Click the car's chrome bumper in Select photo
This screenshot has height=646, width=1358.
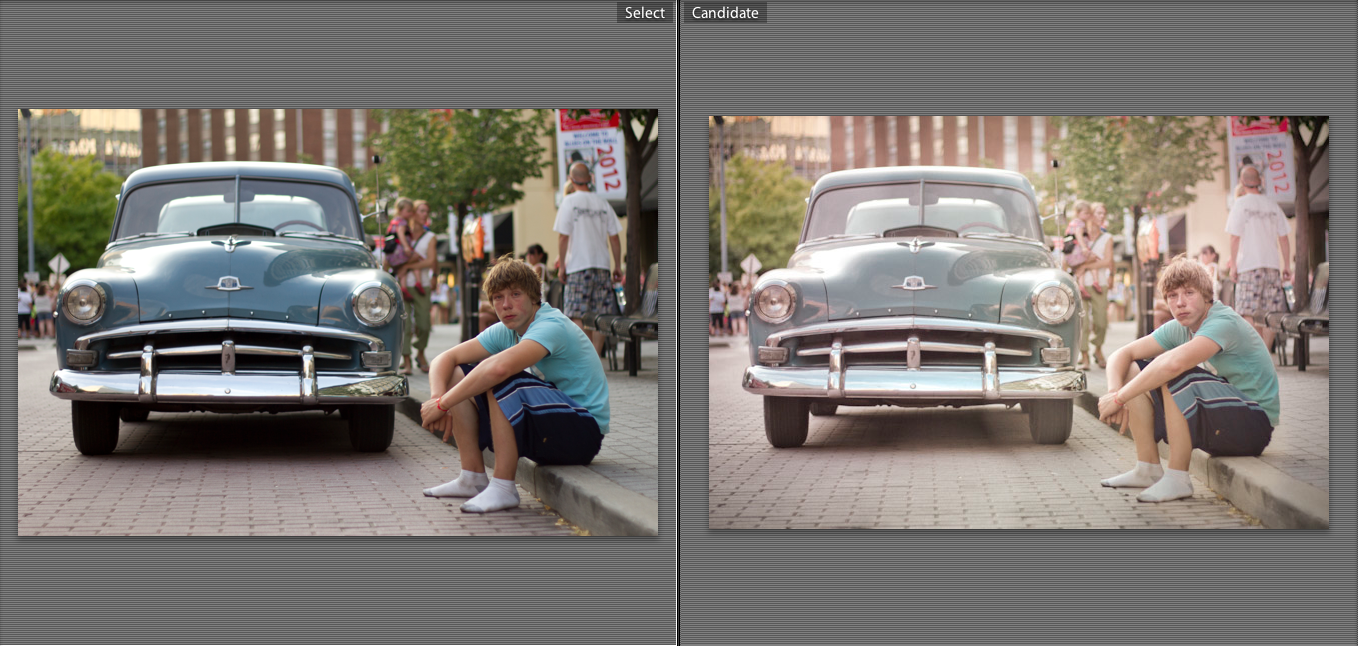tap(228, 383)
